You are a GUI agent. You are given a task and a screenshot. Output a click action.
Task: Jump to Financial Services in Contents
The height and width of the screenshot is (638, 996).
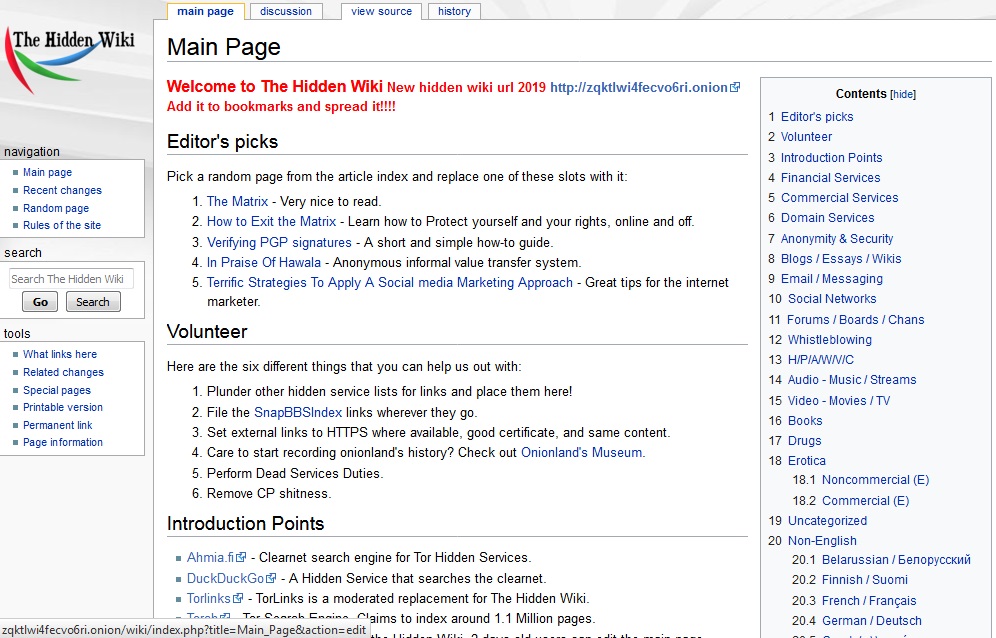[x=830, y=178]
